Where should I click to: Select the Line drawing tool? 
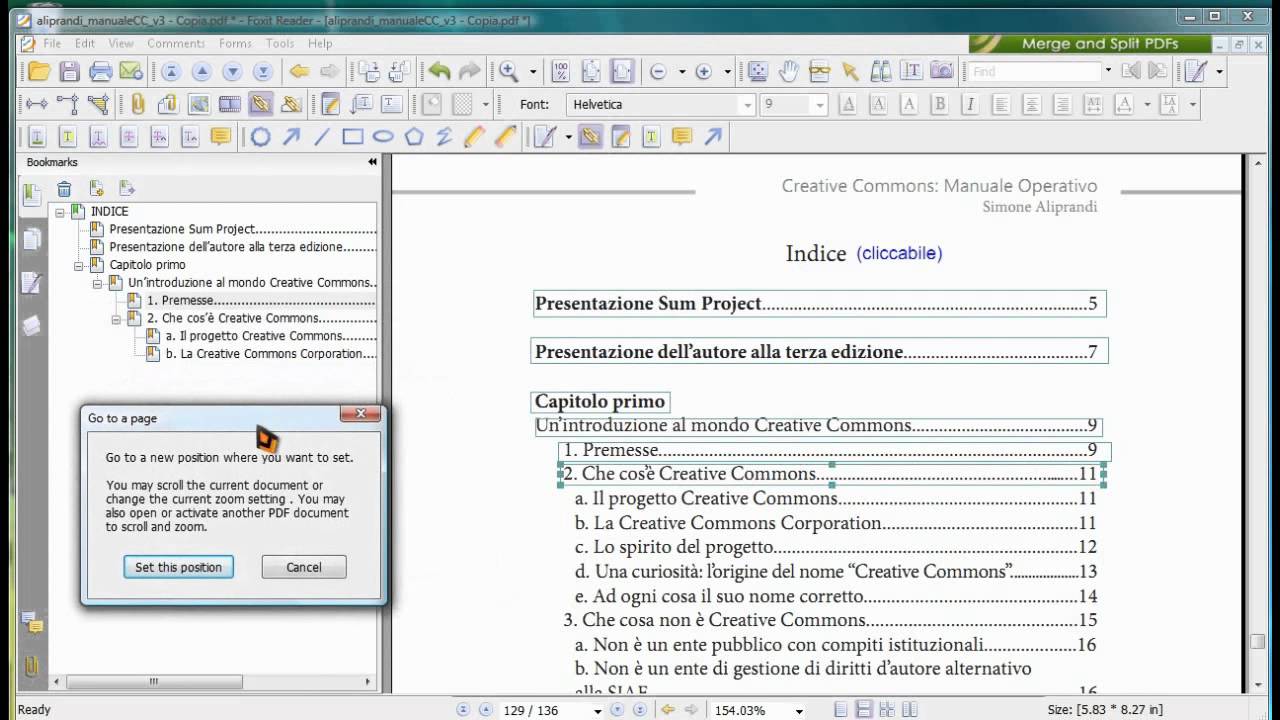(x=322, y=137)
